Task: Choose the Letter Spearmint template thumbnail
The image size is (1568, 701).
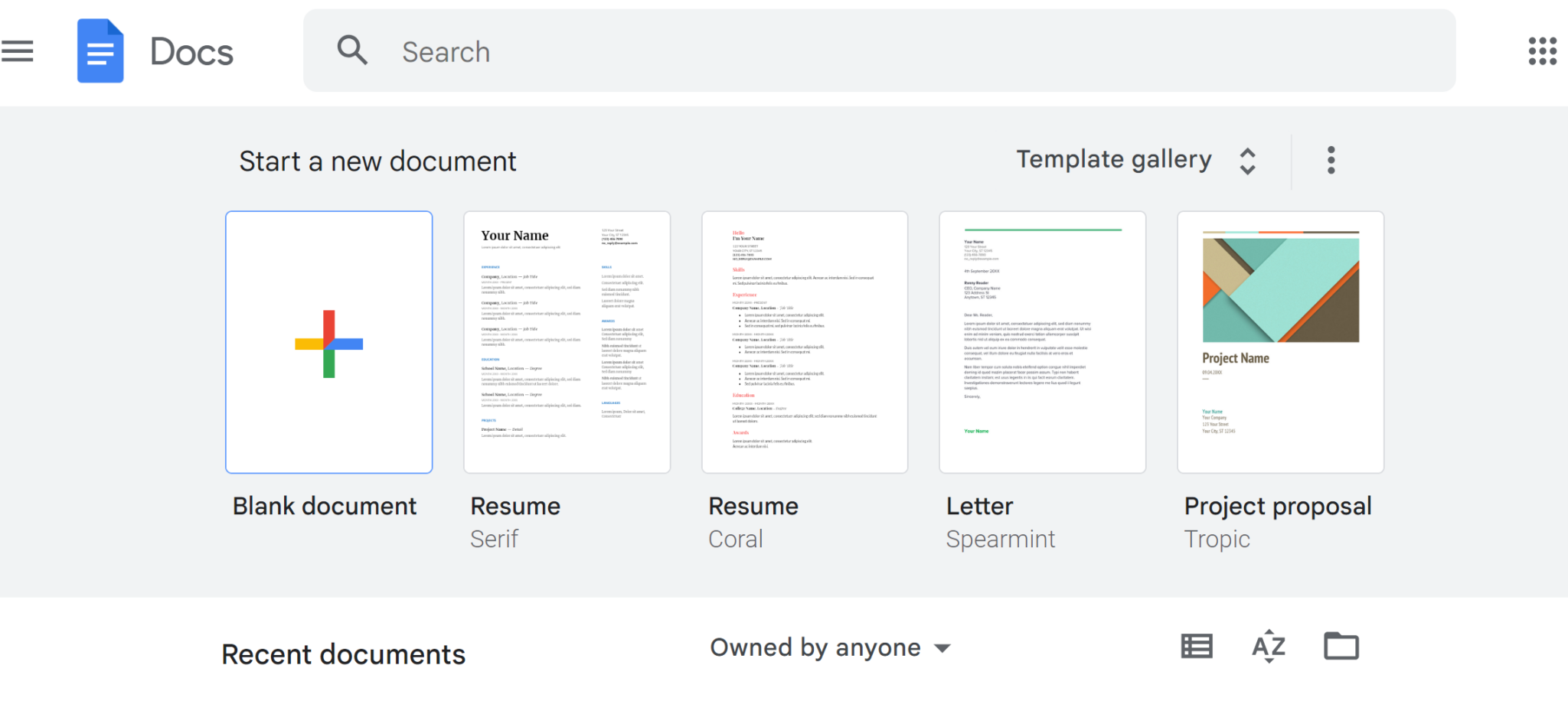Action: click(1042, 342)
